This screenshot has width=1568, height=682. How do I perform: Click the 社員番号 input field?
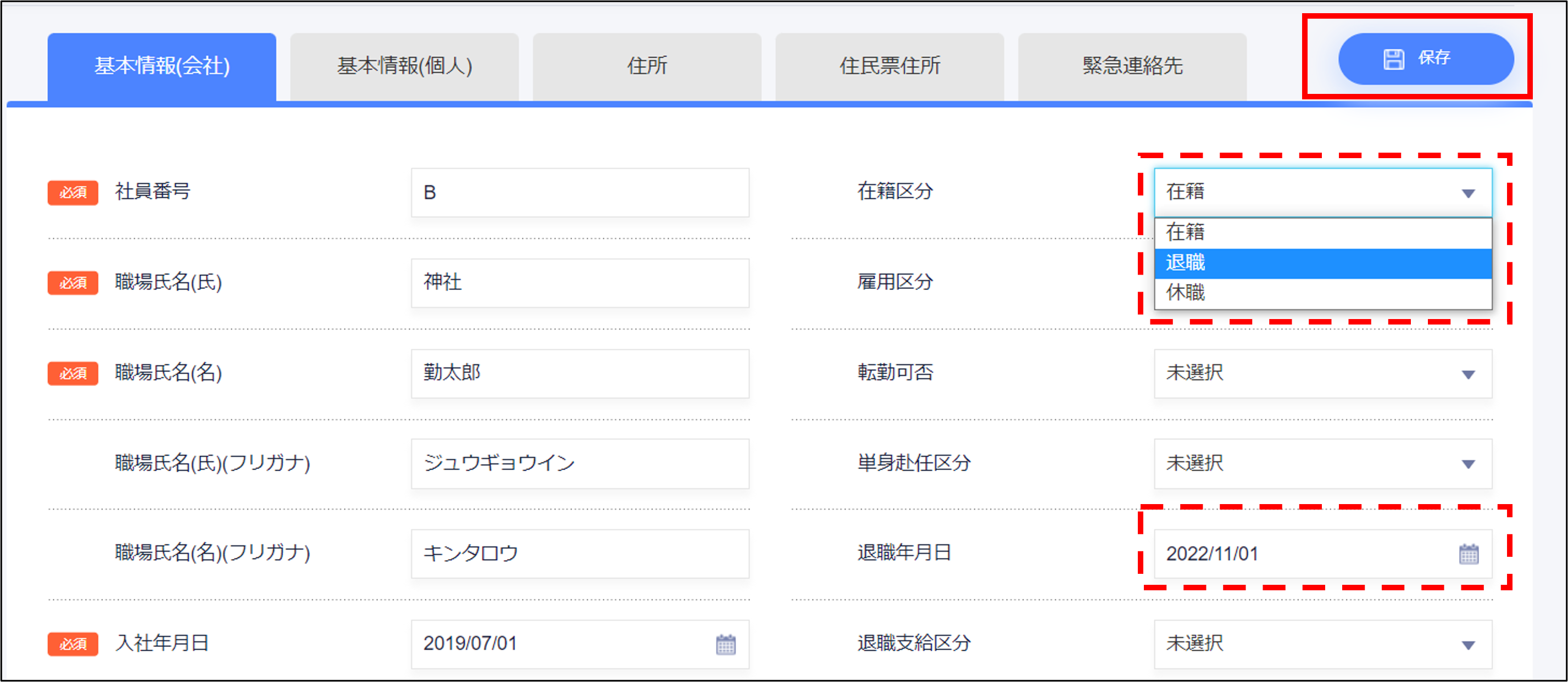(x=580, y=193)
